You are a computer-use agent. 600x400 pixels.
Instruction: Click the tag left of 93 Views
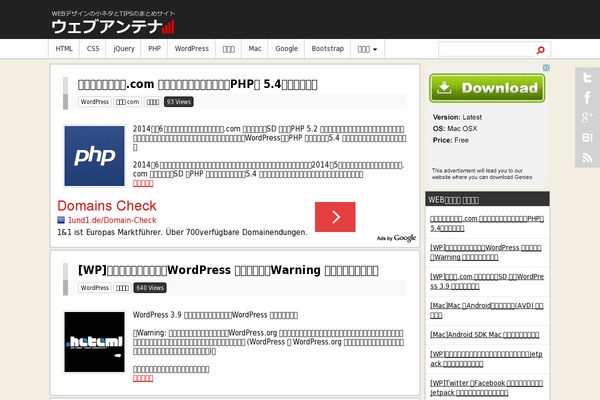153,102
